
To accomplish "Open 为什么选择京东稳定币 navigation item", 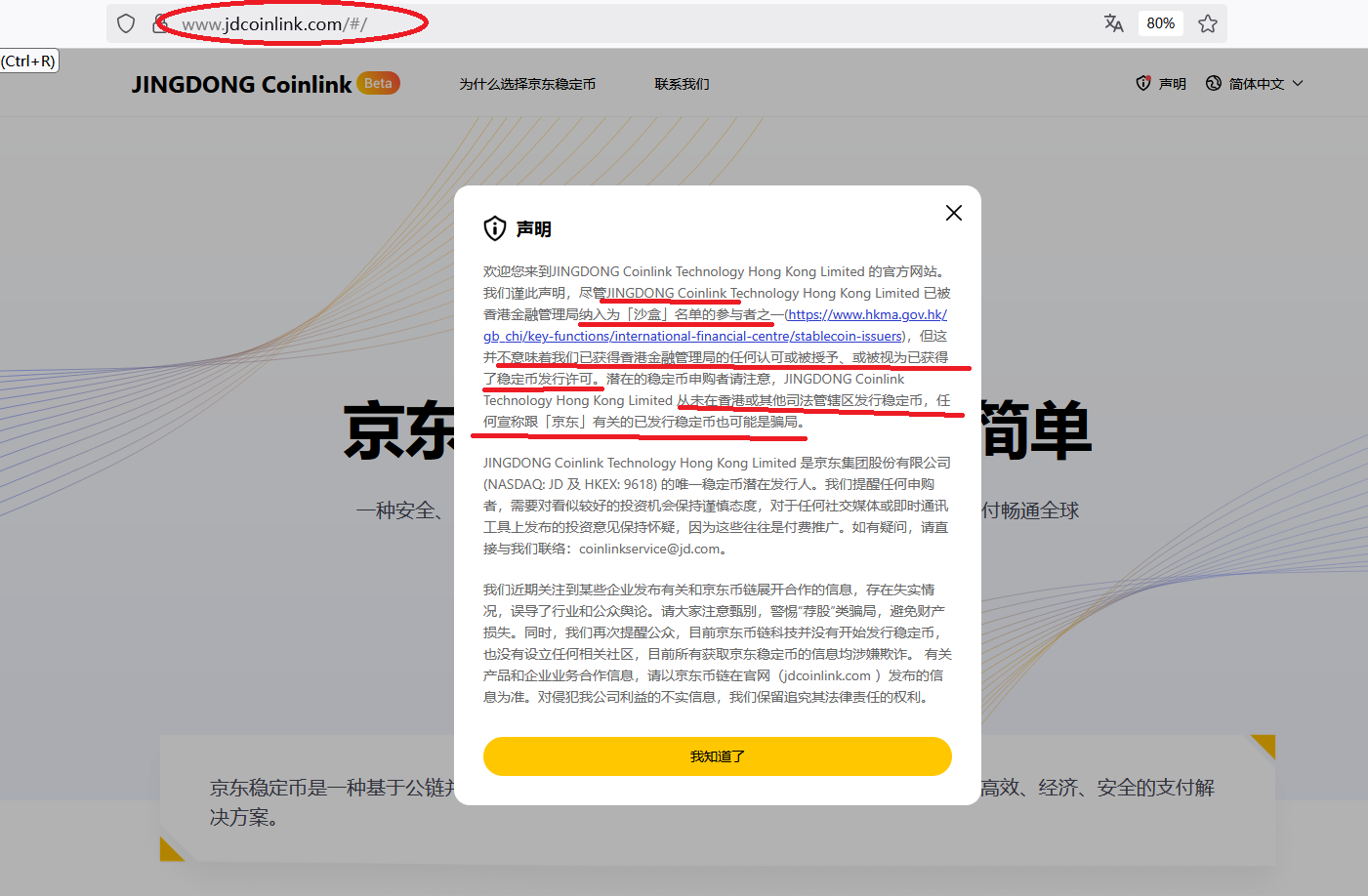I will click(x=527, y=84).
